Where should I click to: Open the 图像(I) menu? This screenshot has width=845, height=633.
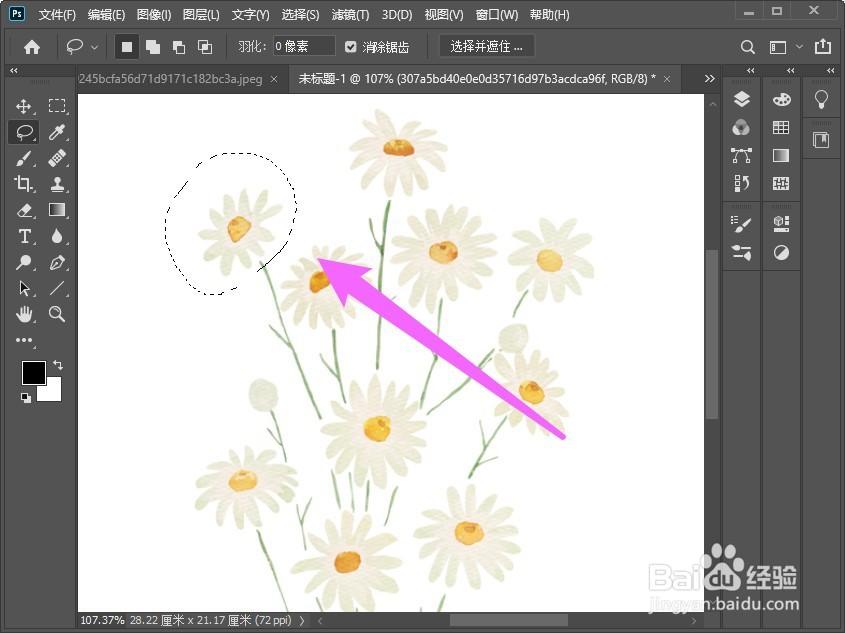(154, 15)
